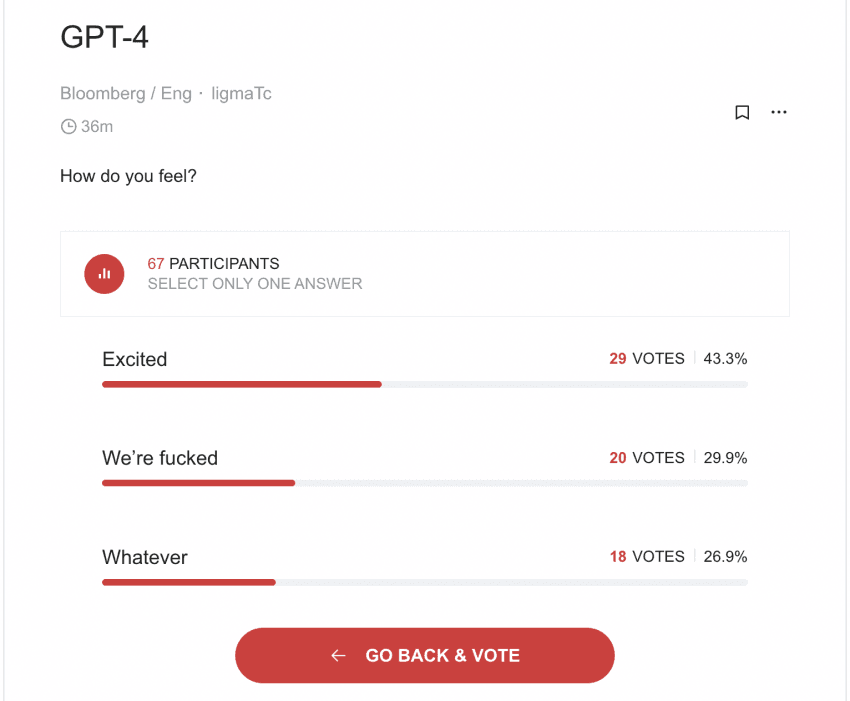Click the red poll chart icon
Image resolution: width=850 pixels, height=701 pixels.
tap(104, 274)
